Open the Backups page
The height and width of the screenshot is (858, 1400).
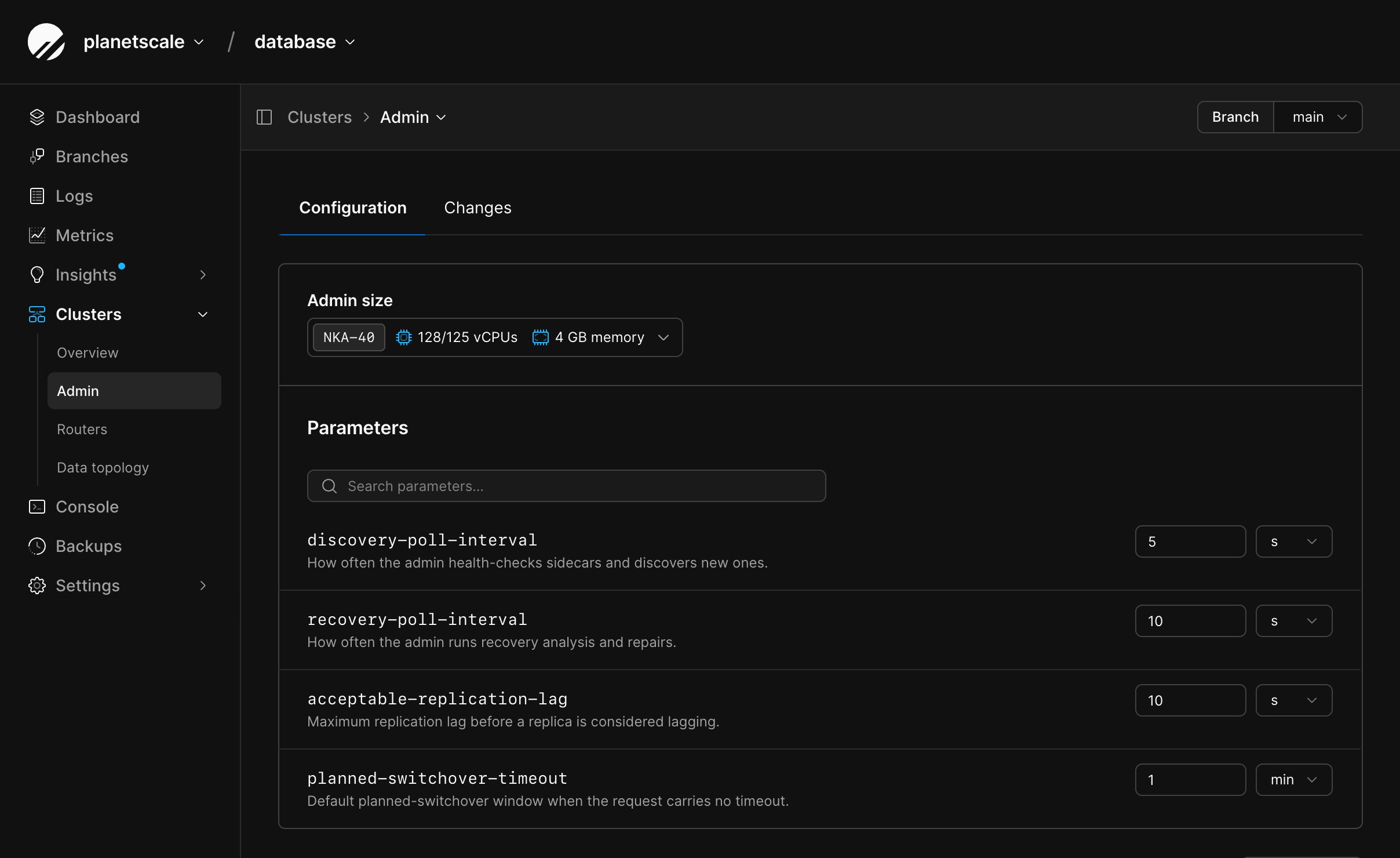click(x=89, y=546)
